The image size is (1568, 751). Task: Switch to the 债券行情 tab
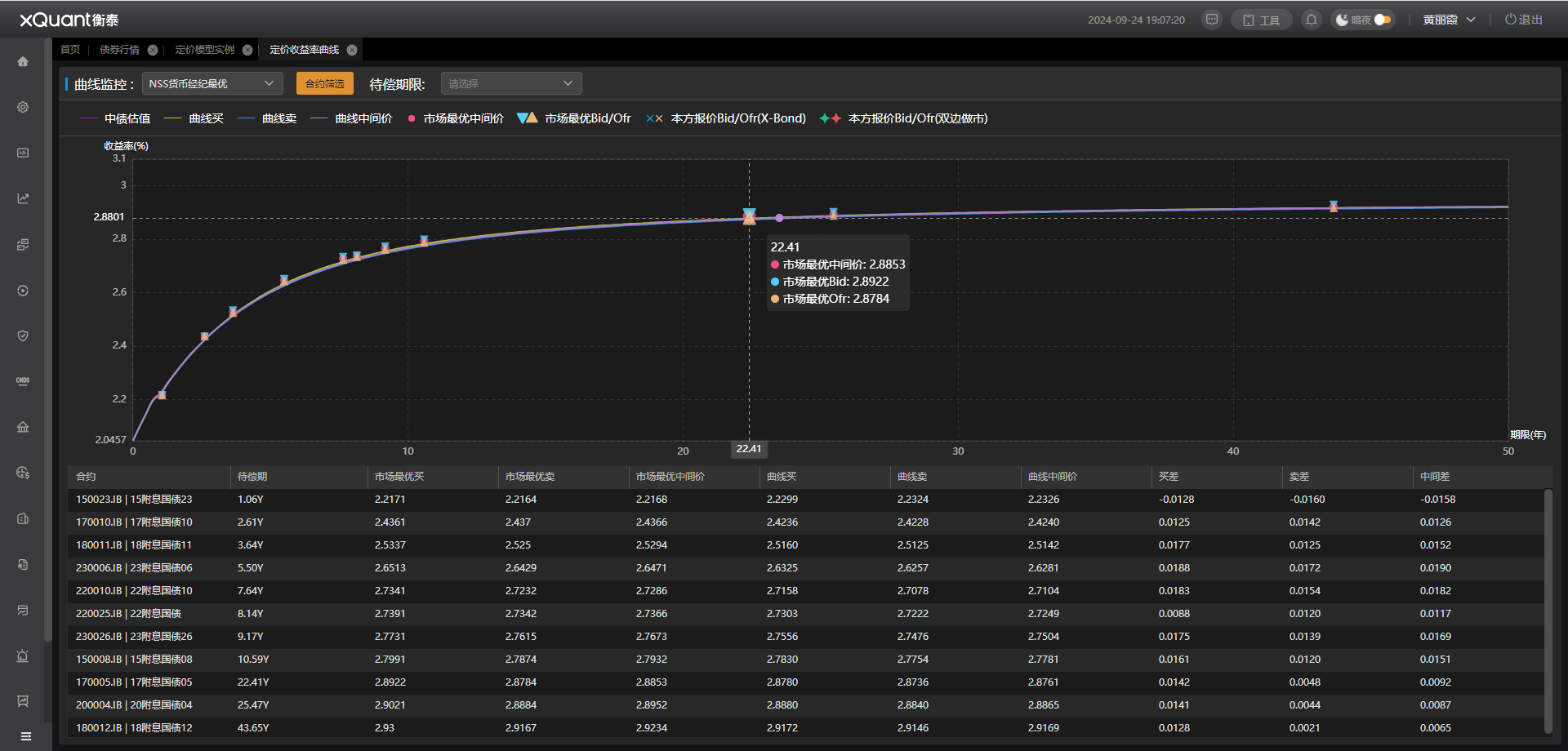click(119, 50)
